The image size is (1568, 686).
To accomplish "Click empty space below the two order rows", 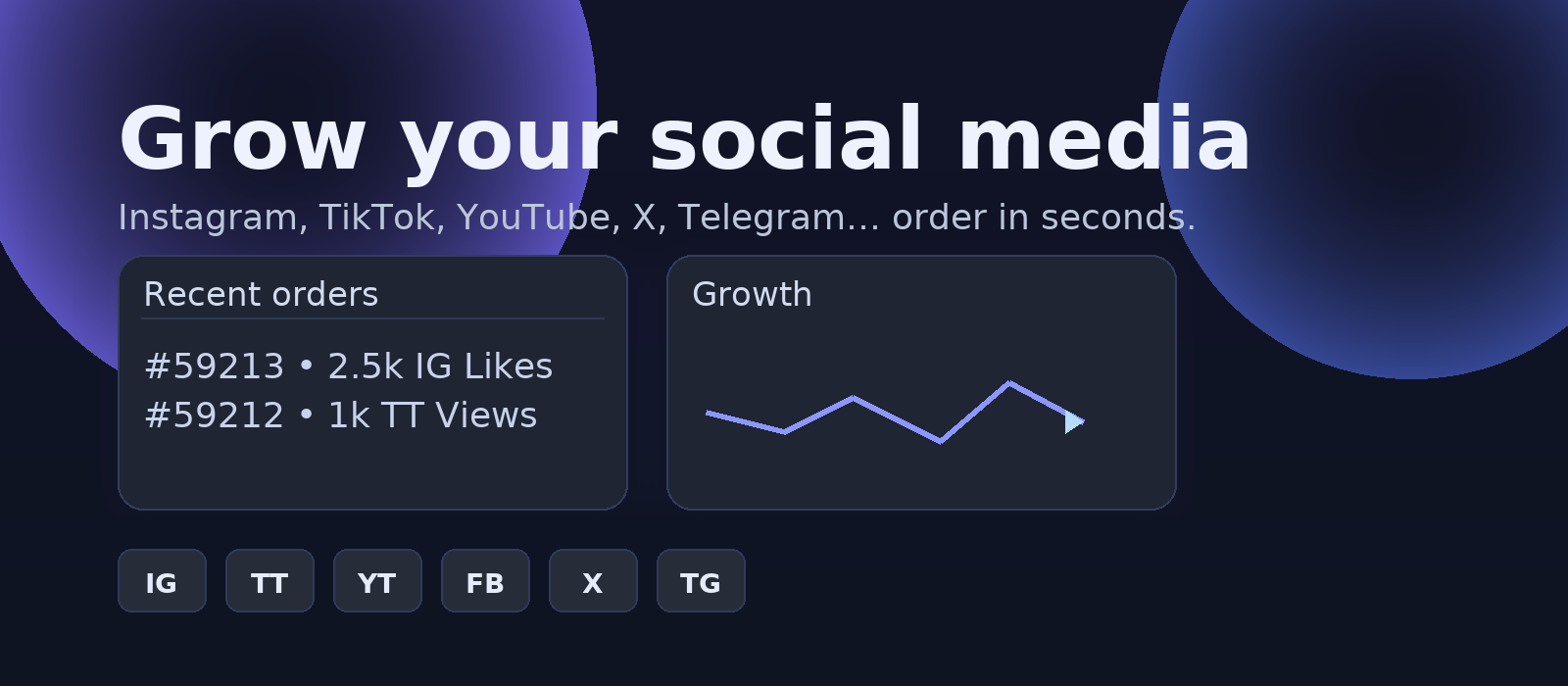I will tap(372, 470).
